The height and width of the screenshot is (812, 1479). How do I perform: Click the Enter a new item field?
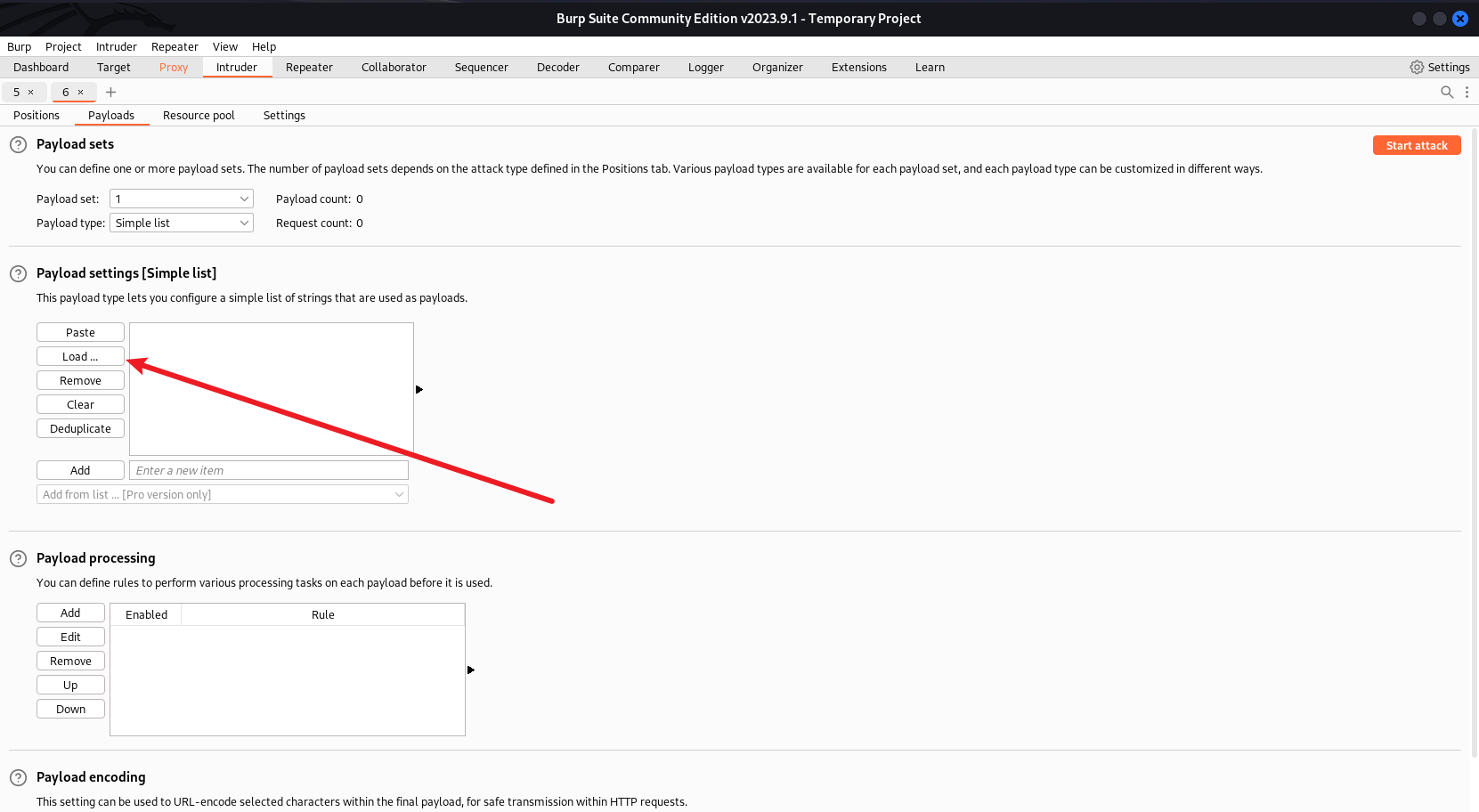pyautogui.click(x=269, y=470)
